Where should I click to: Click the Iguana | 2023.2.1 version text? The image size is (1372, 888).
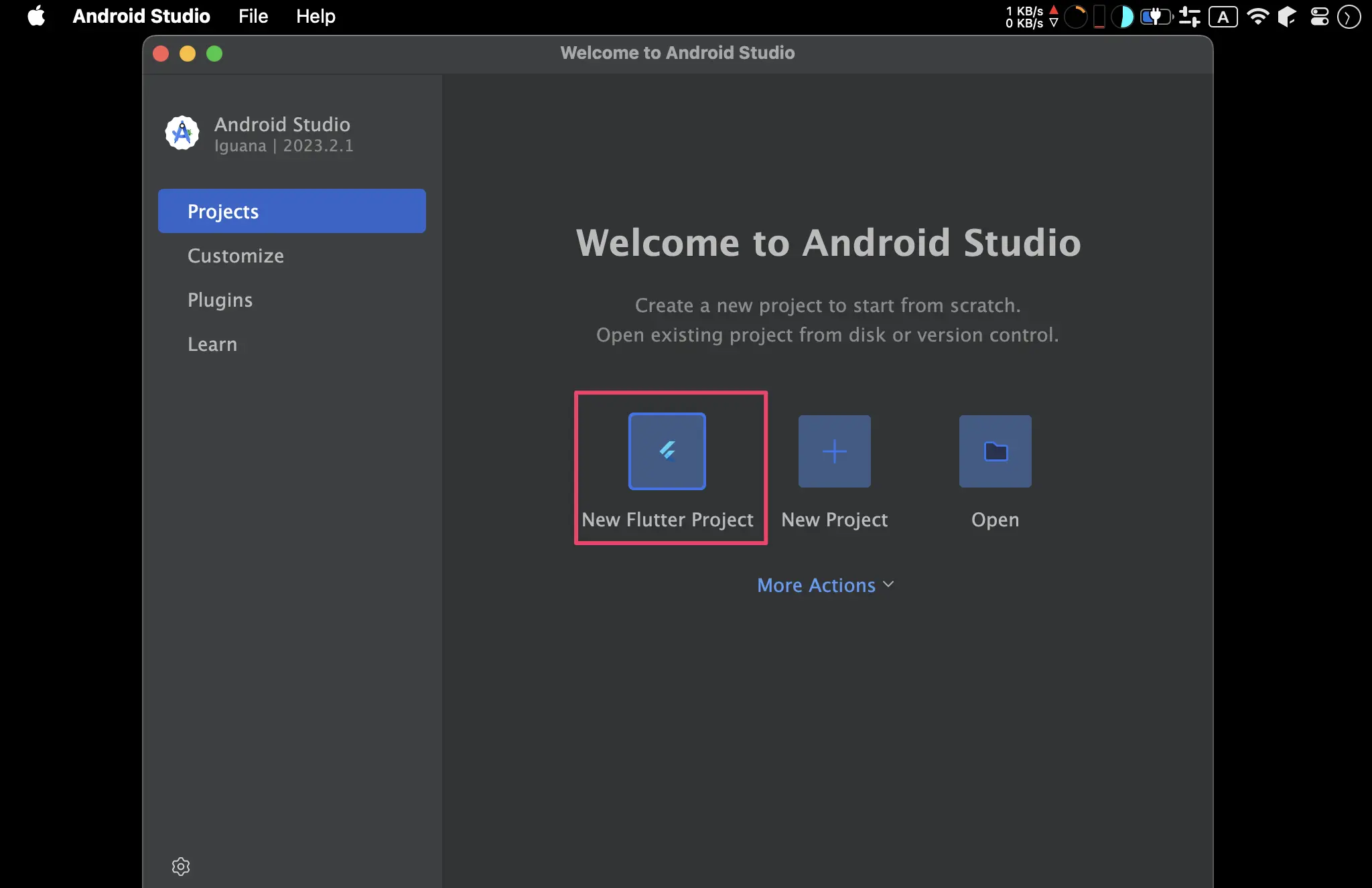click(284, 146)
